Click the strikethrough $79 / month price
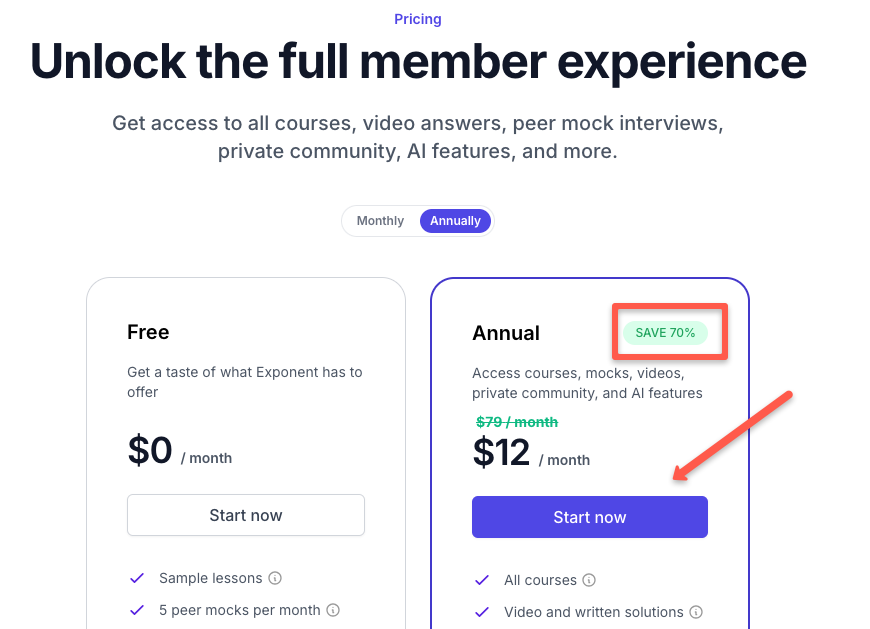The width and height of the screenshot is (870, 629). coord(517,422)
